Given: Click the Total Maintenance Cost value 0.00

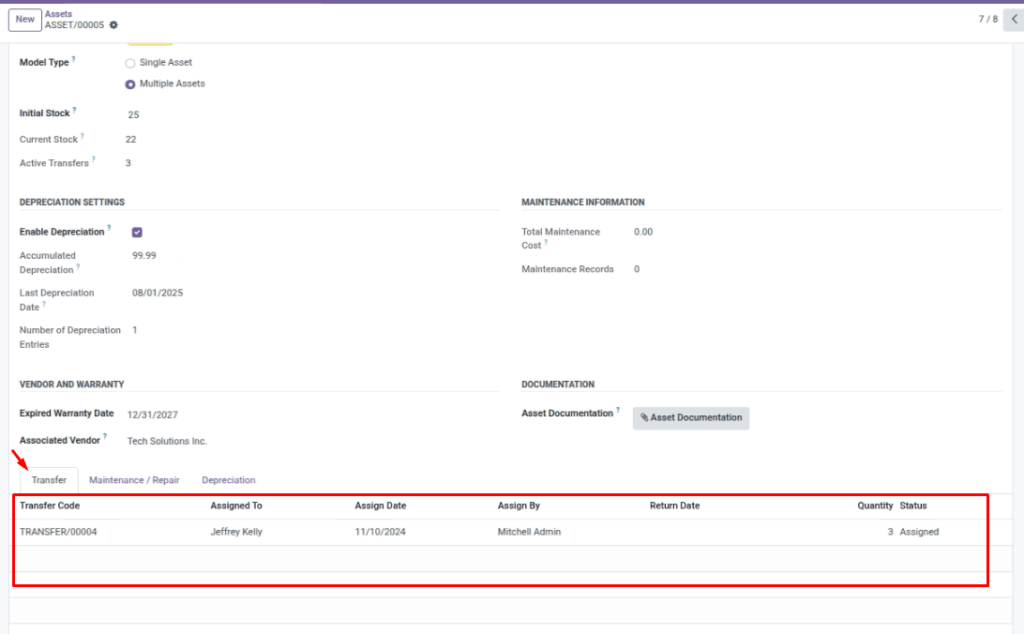Looking at the screenshot, I should [643, 232].
